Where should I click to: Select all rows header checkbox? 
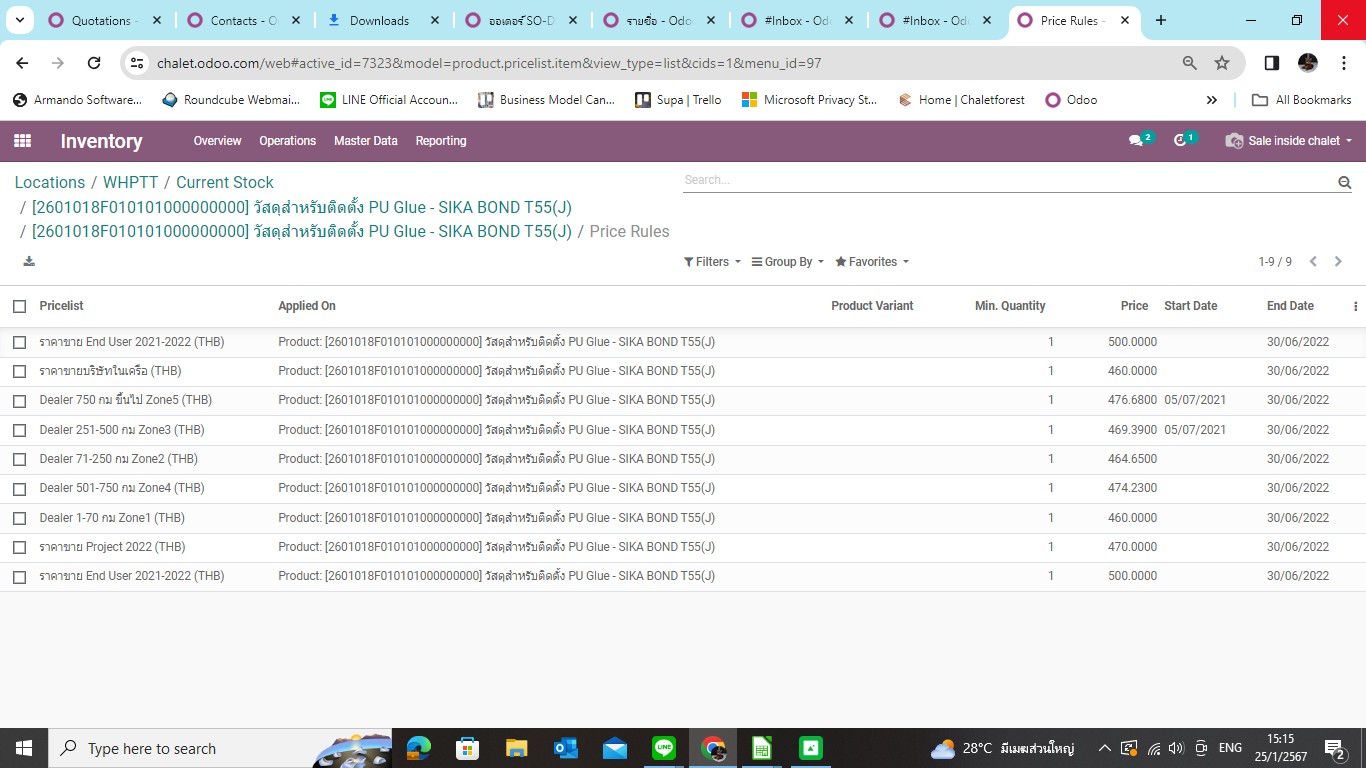[x=19, y=306]
